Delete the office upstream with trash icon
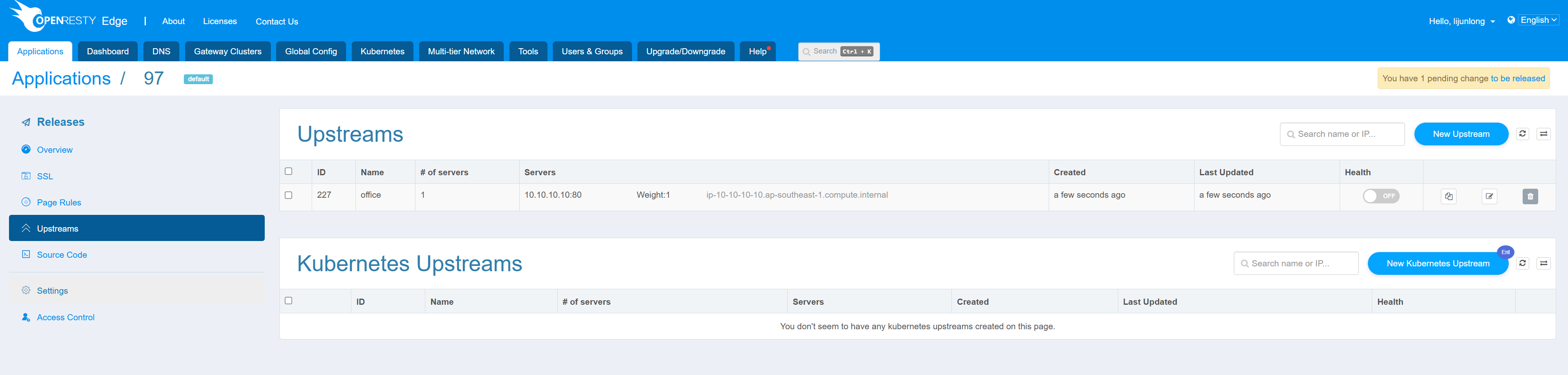Viewport: 1568px width, 375px height. tap(1530, 196)
